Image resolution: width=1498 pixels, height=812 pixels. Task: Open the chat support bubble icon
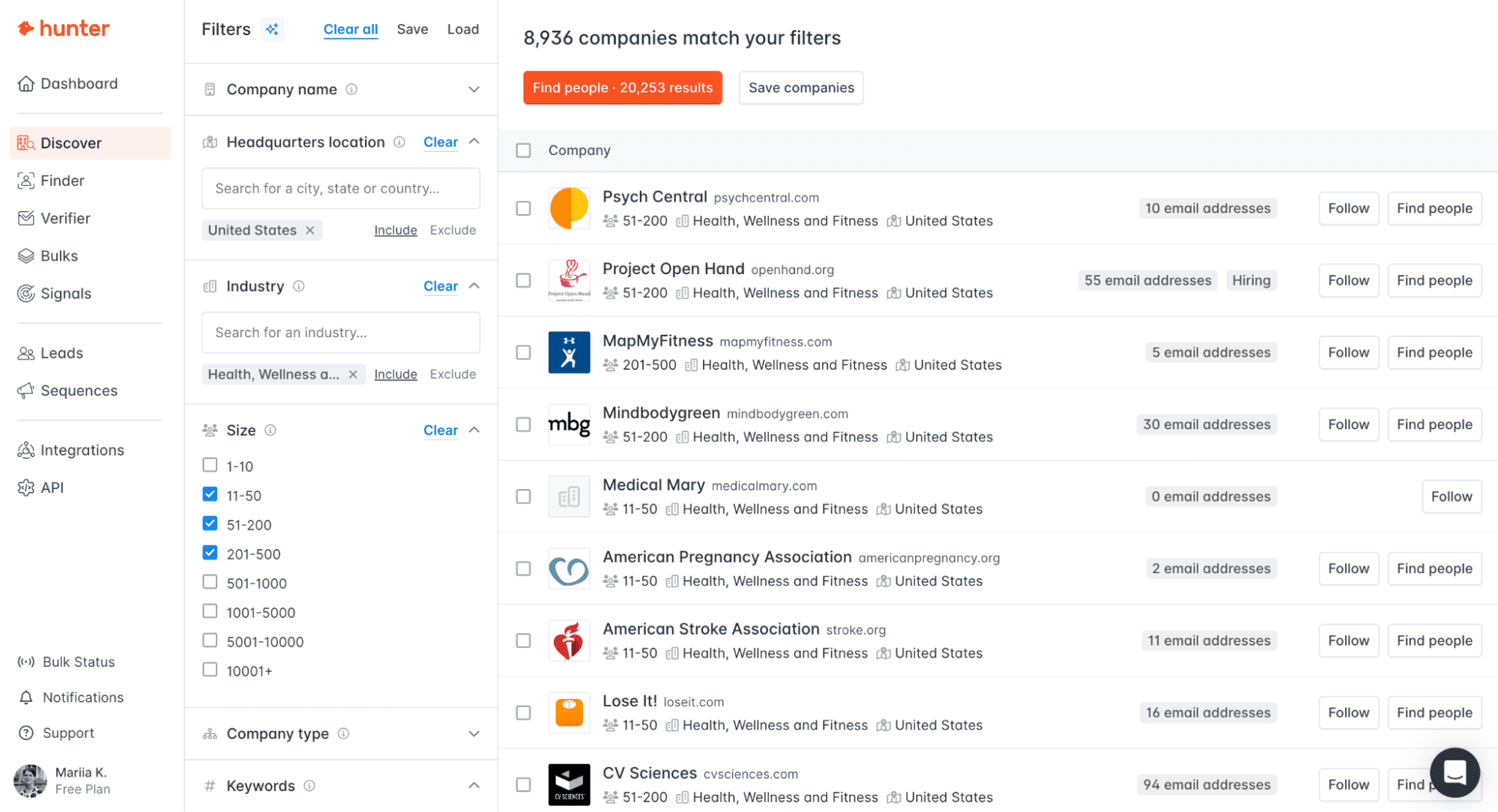coord(1454,772)
